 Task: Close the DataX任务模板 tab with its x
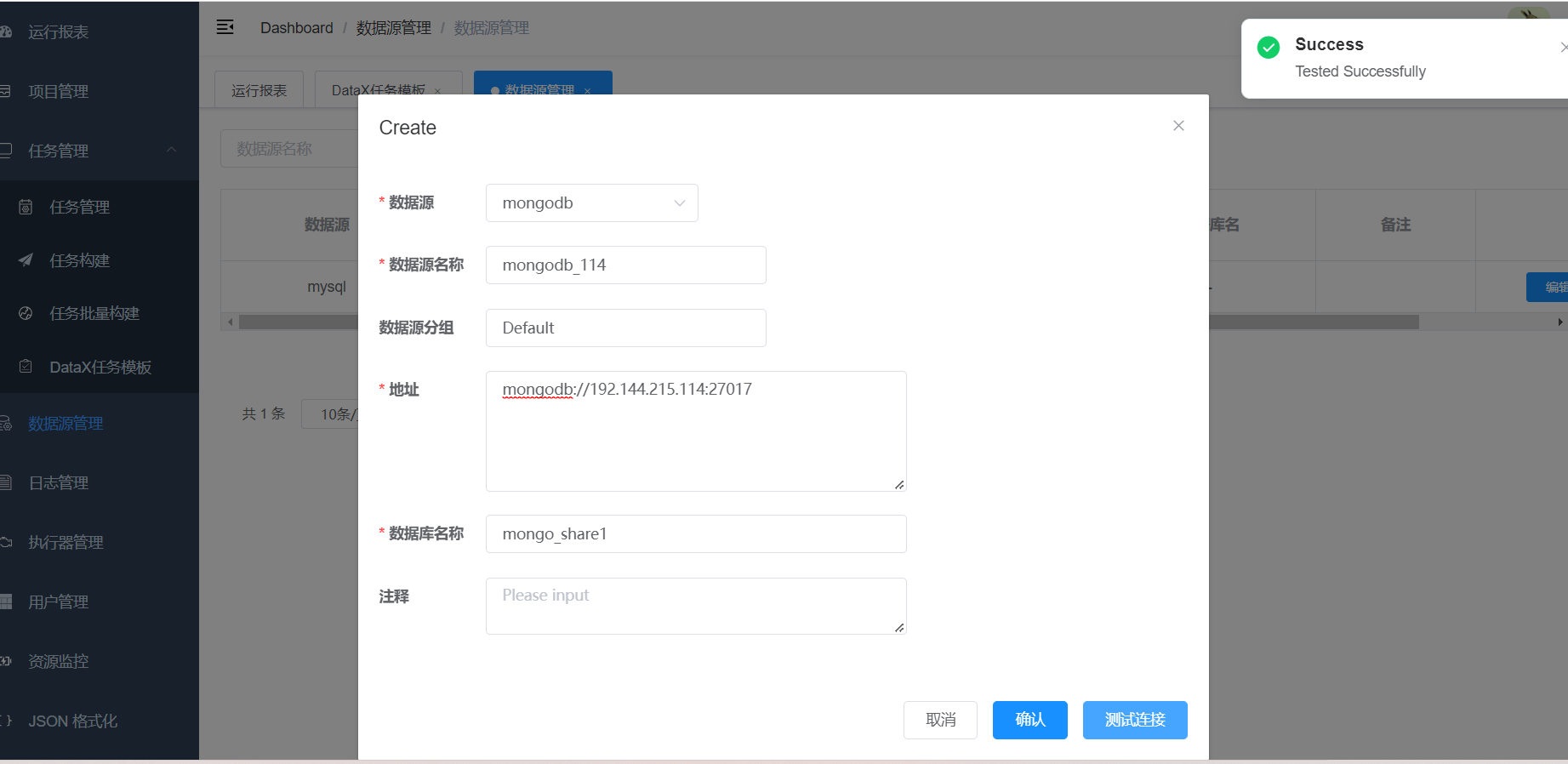point(438,91)
